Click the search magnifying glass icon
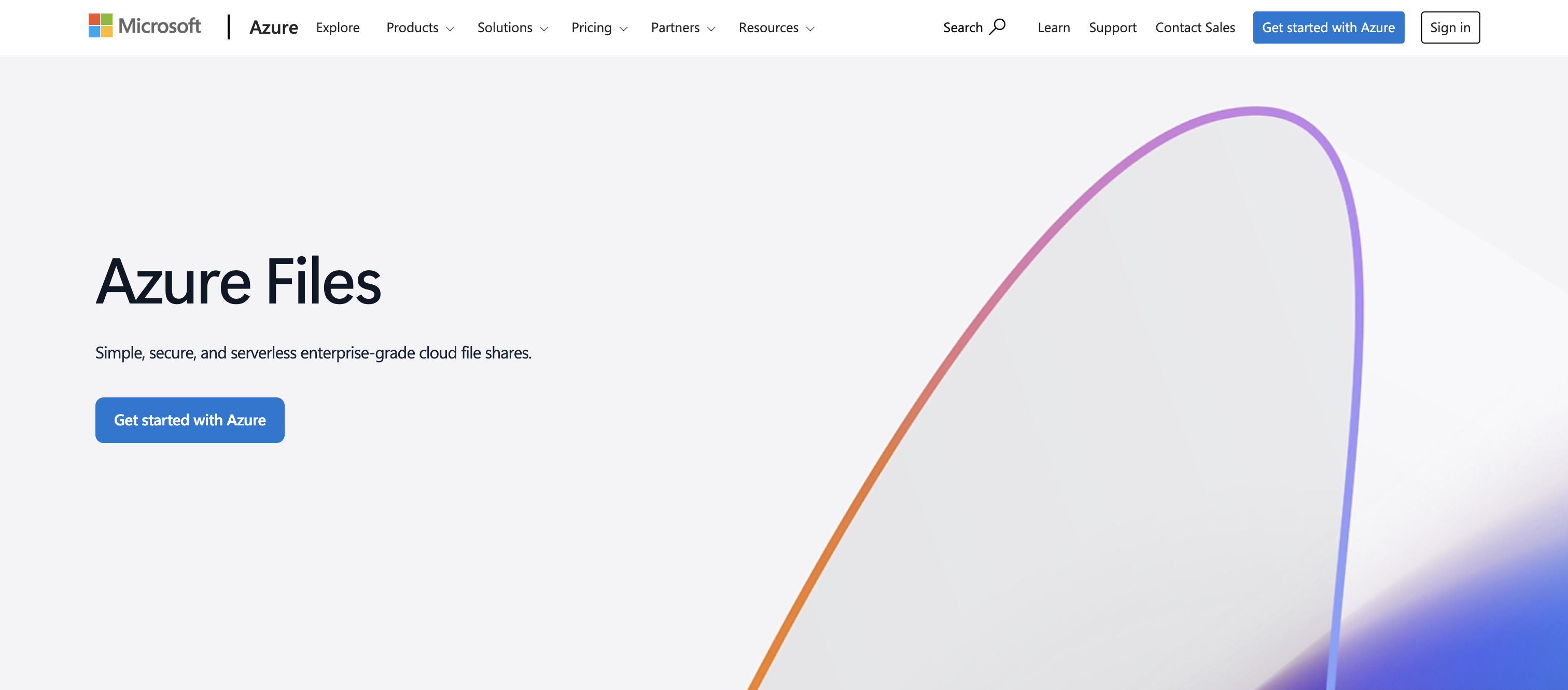This screenshot has height=690, width=1568. point(997,27)
